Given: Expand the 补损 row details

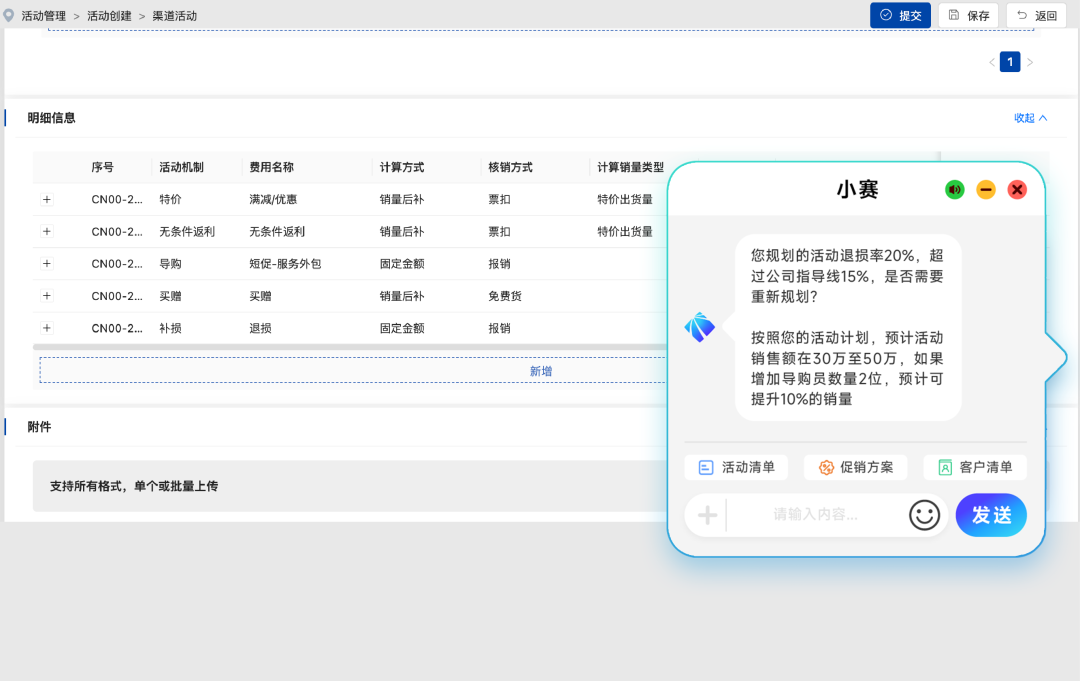Looking at the screenshot, I should (46, 327).
